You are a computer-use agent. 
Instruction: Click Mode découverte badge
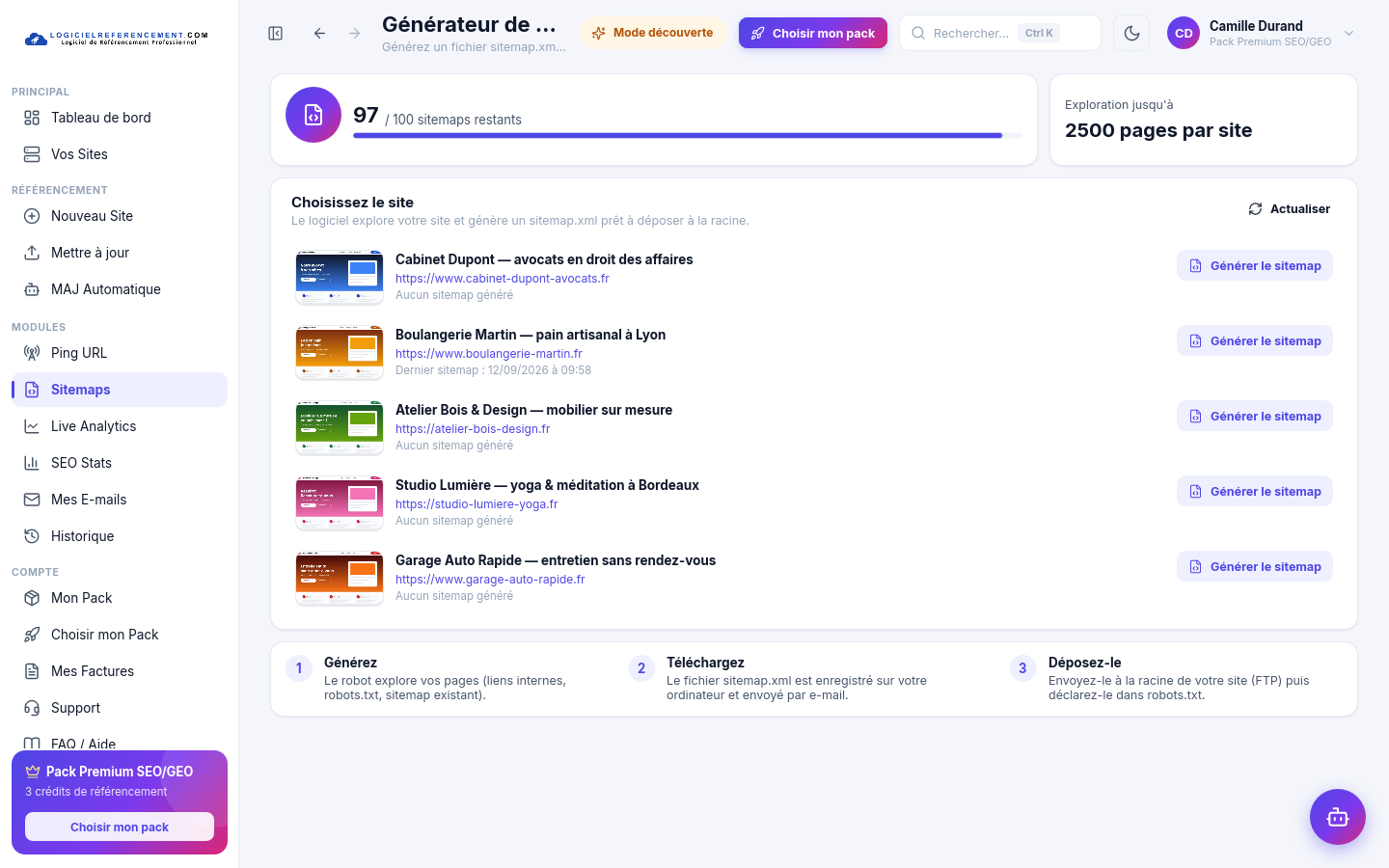653,33
